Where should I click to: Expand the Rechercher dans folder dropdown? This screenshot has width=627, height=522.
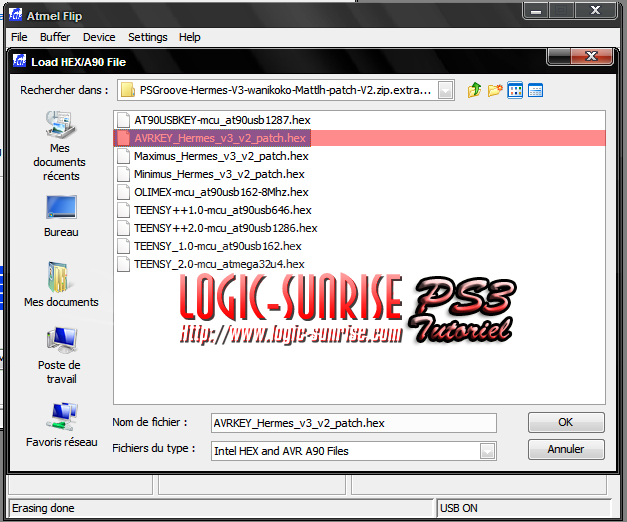445,90
